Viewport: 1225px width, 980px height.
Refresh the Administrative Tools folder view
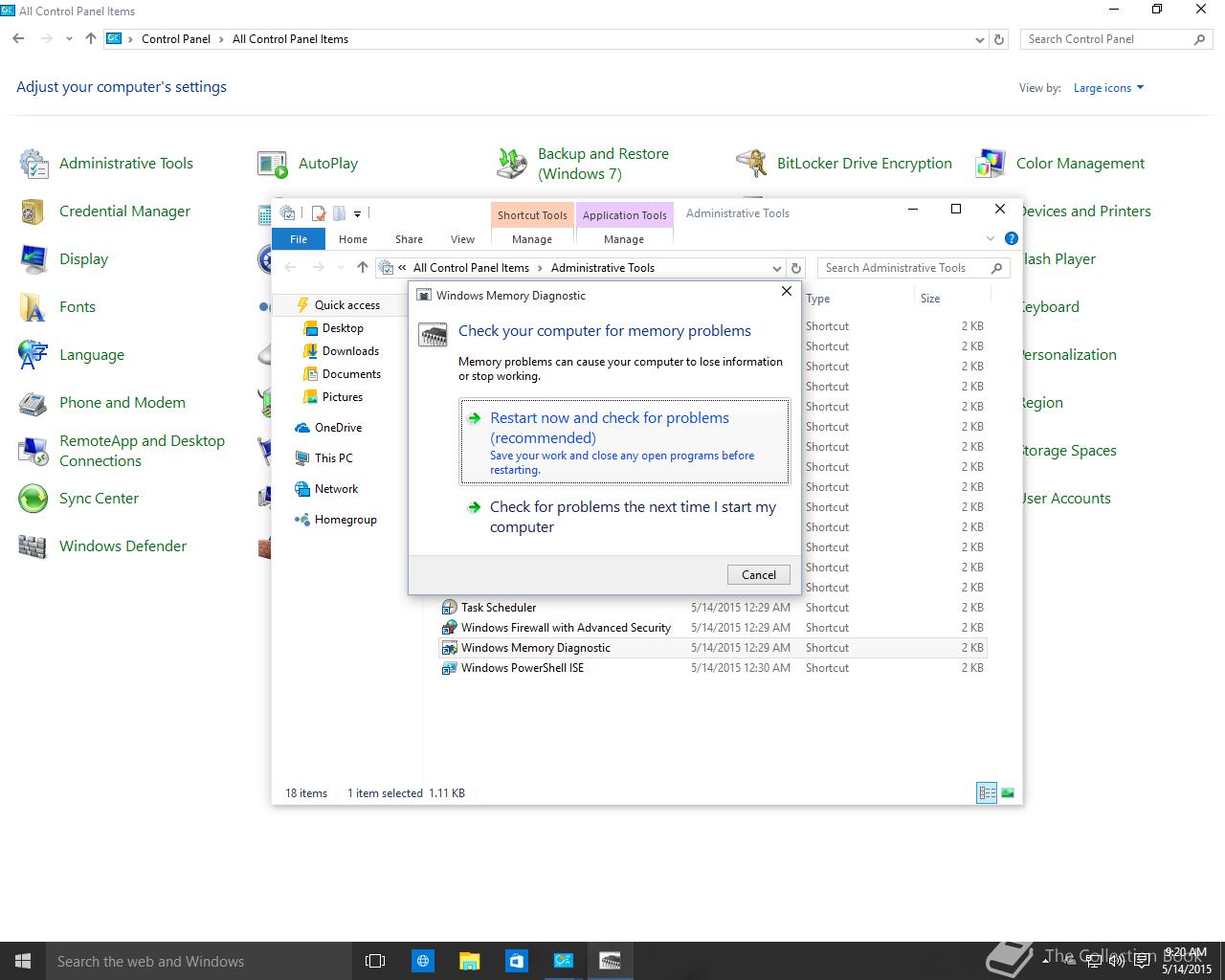(x=796, y=268)
